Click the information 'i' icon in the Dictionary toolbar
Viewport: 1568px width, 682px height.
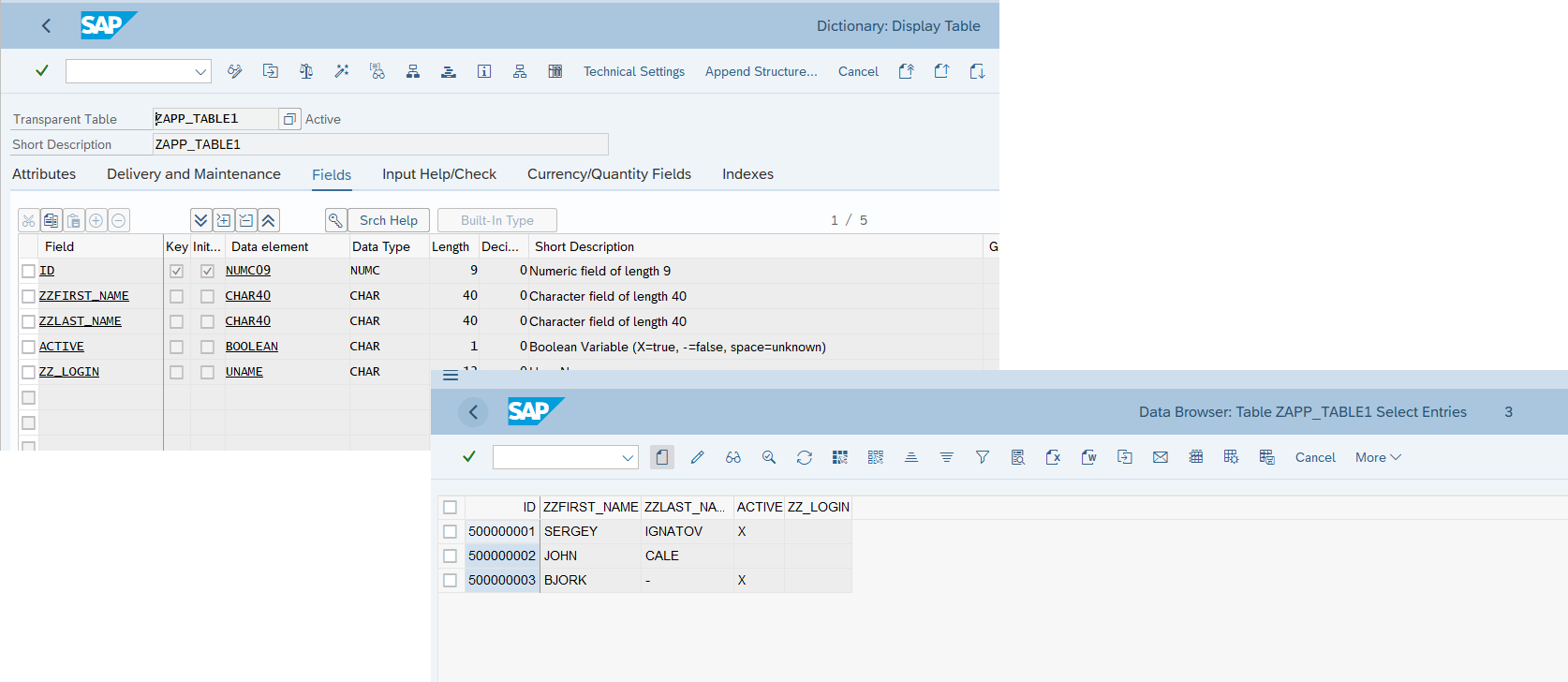pos(484,71)
